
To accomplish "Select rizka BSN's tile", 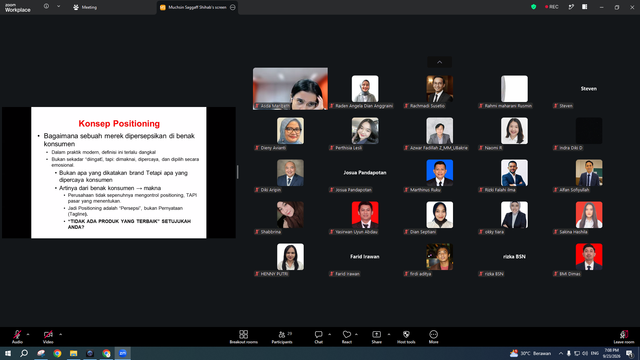I will pos(514,257).
